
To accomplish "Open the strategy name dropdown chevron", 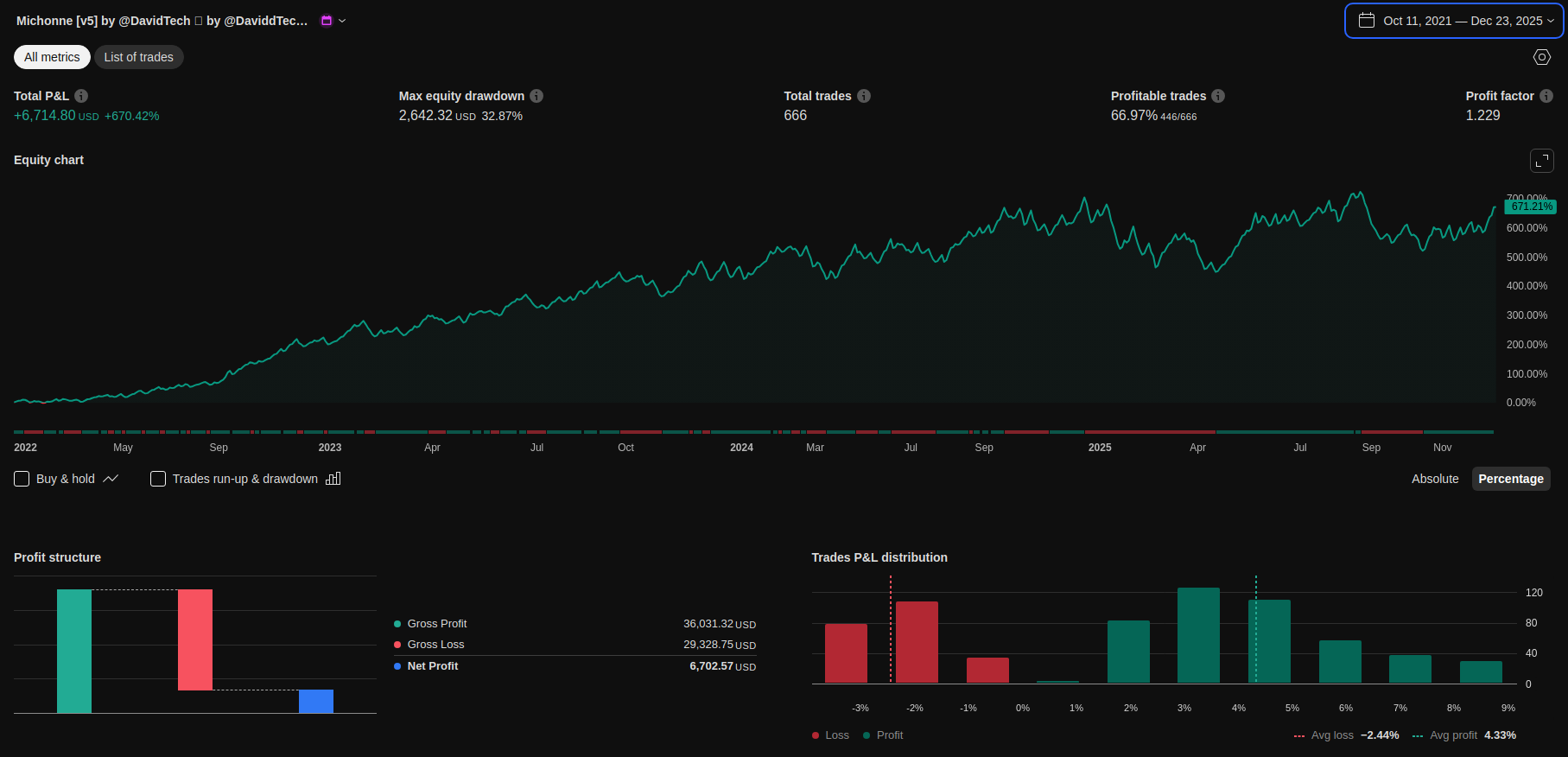I will pos(342,21).
